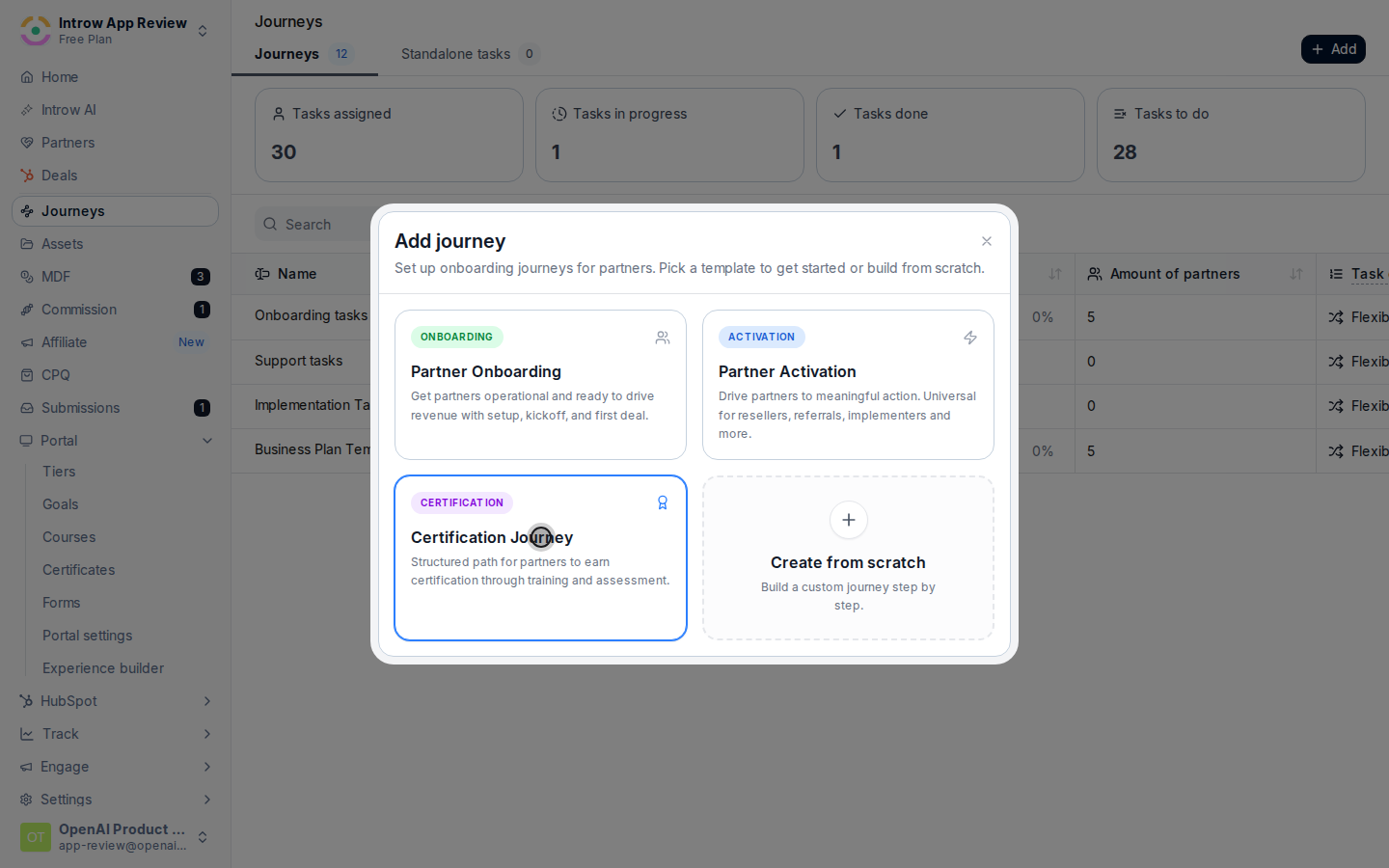1389x868 pixels.
Task: Click the Submissions inbox icon
Action: click(x=27, y=408)
